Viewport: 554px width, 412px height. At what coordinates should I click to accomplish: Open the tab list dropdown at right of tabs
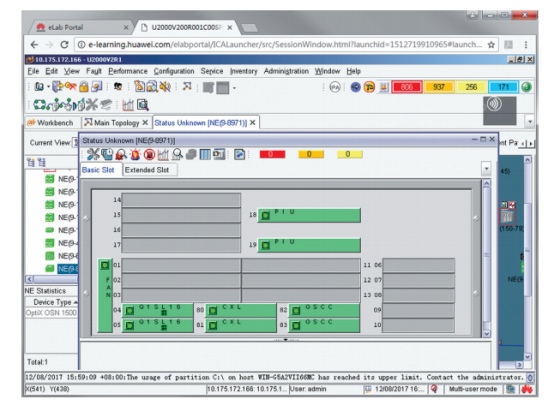[530, 122]
